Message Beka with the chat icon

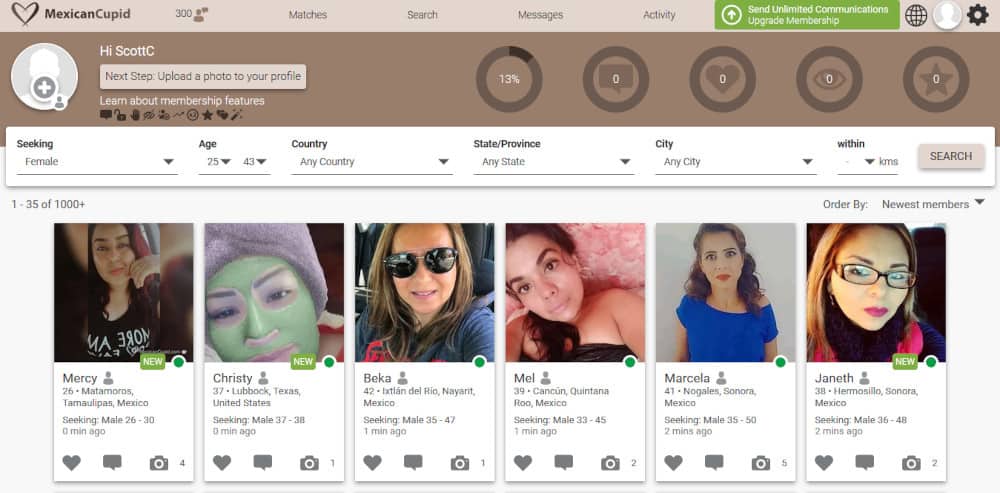click(413, 463)
